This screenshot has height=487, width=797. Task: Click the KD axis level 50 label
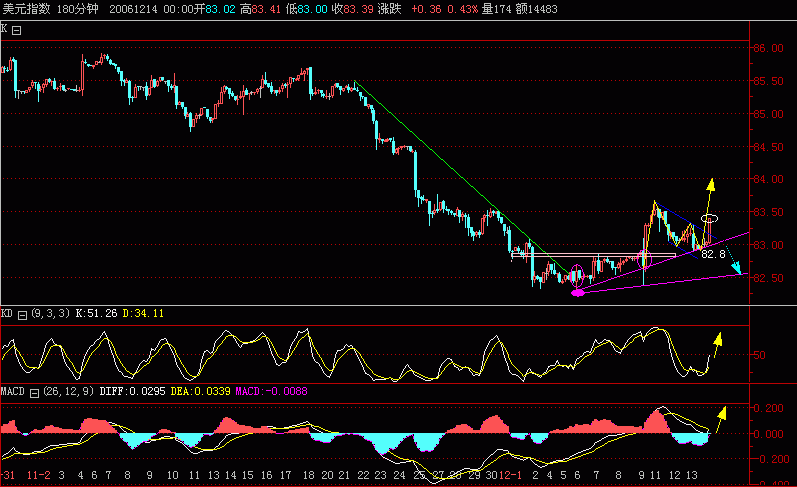(x=759, y=355)
